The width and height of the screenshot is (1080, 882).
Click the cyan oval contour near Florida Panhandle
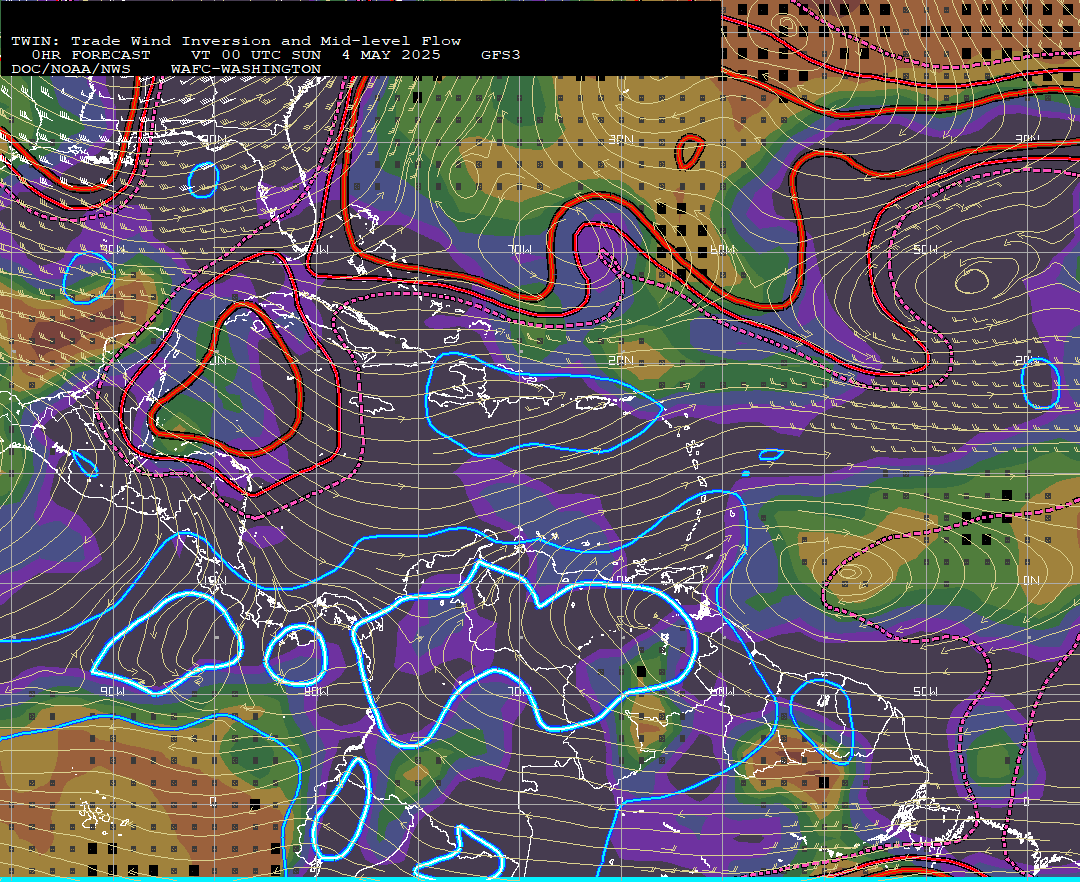[x=203, y=180]
